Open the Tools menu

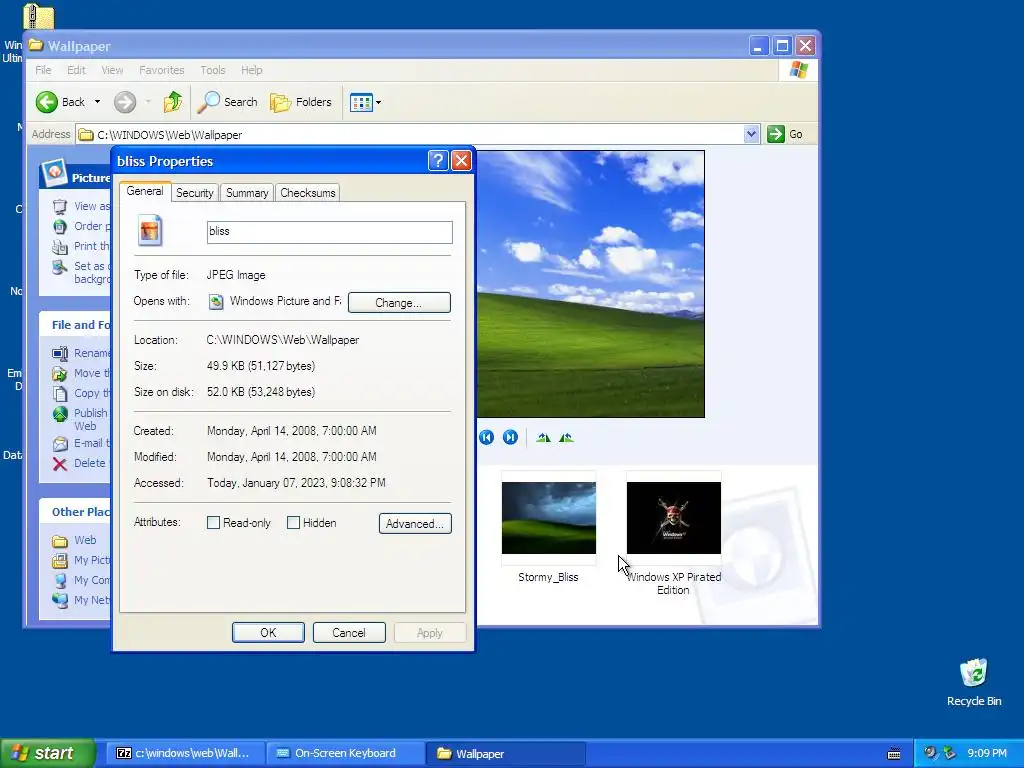coord(213,70)
